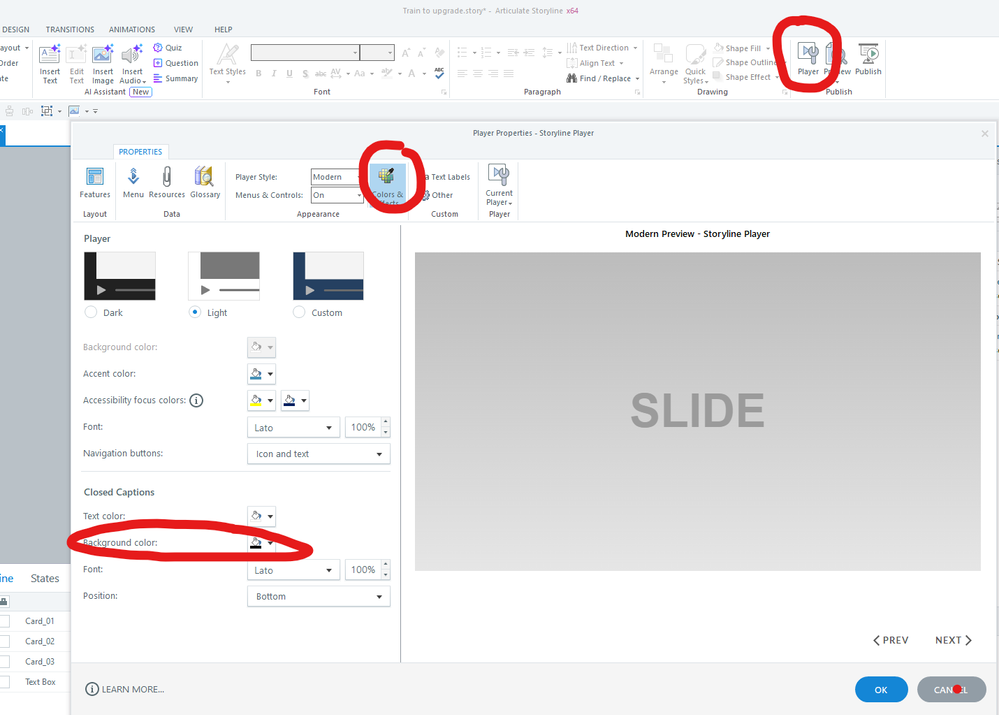Switch to the Transitions ribbon tab

tap(71, 30)
